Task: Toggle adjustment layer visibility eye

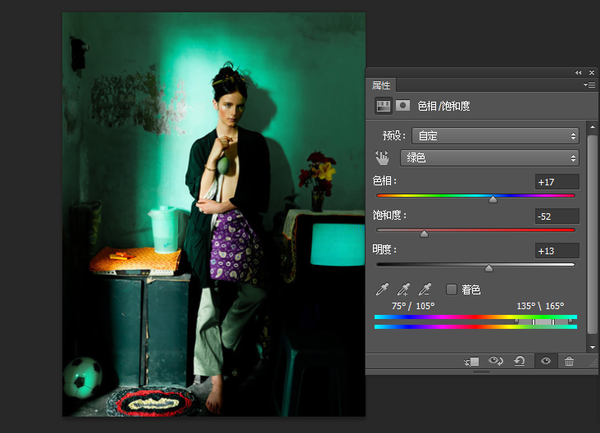Action: pos(546,361)
